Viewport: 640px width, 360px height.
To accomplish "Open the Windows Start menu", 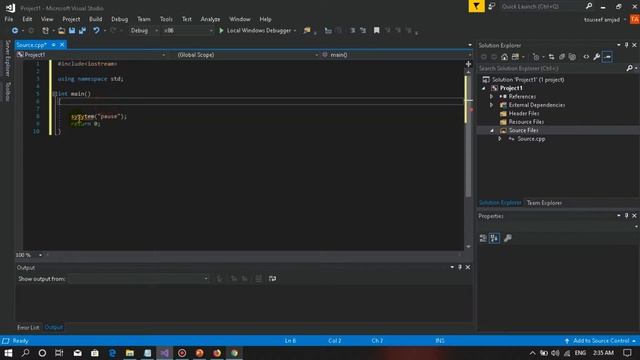I will (x=8, y=353).
